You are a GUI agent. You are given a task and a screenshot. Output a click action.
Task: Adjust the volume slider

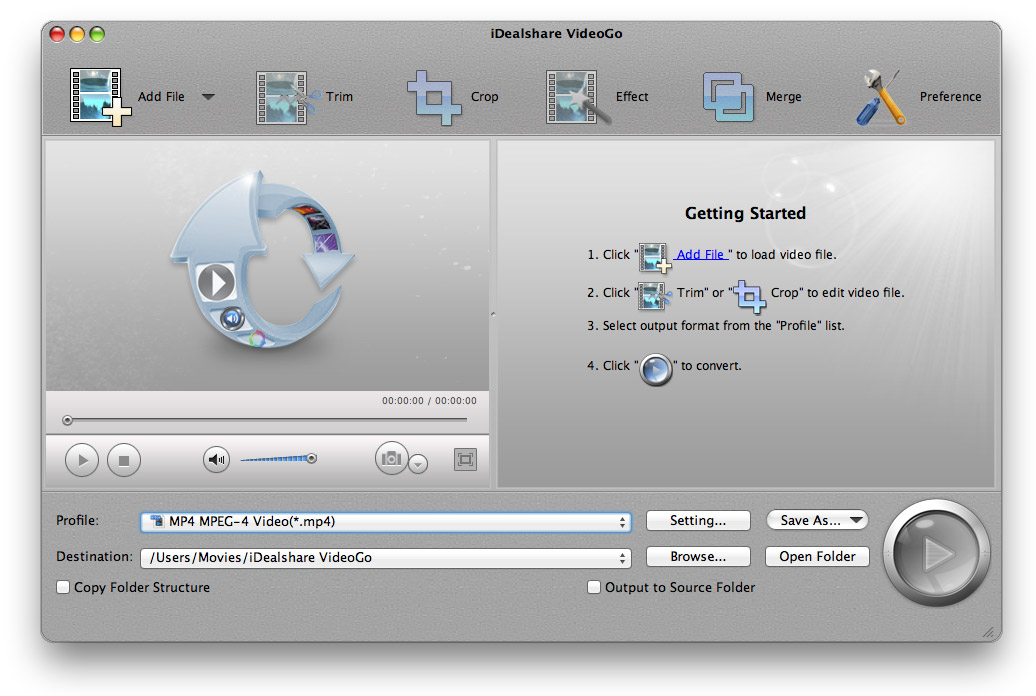click(x=278, y=459)
